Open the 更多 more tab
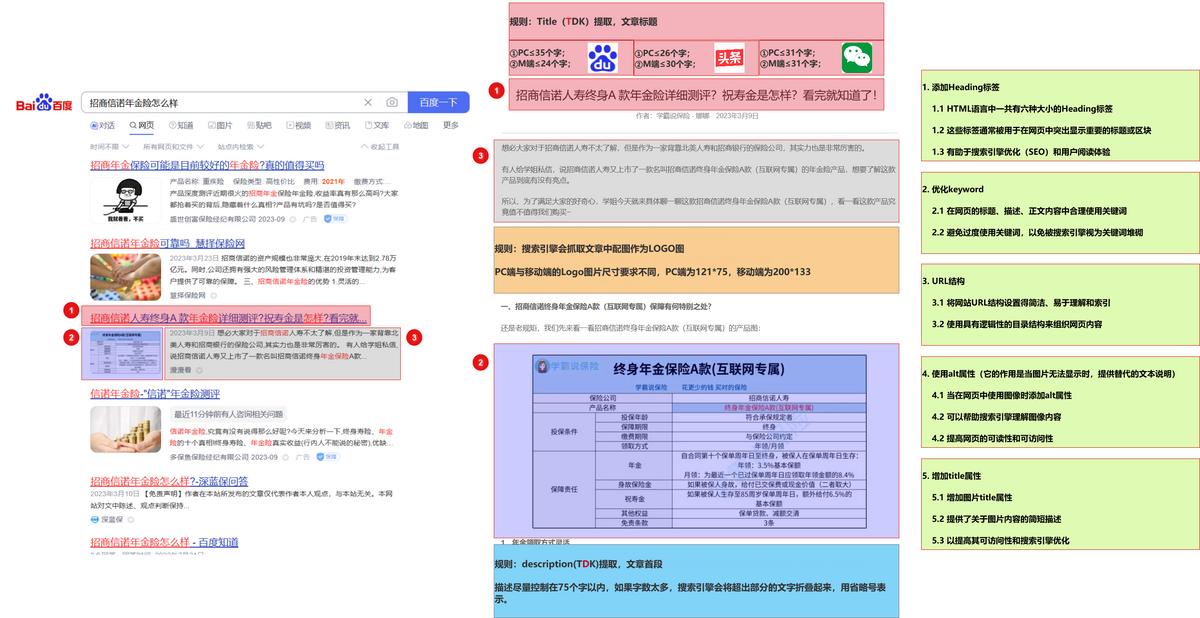This screenshot has width=1200, height=618. [451, 125]
